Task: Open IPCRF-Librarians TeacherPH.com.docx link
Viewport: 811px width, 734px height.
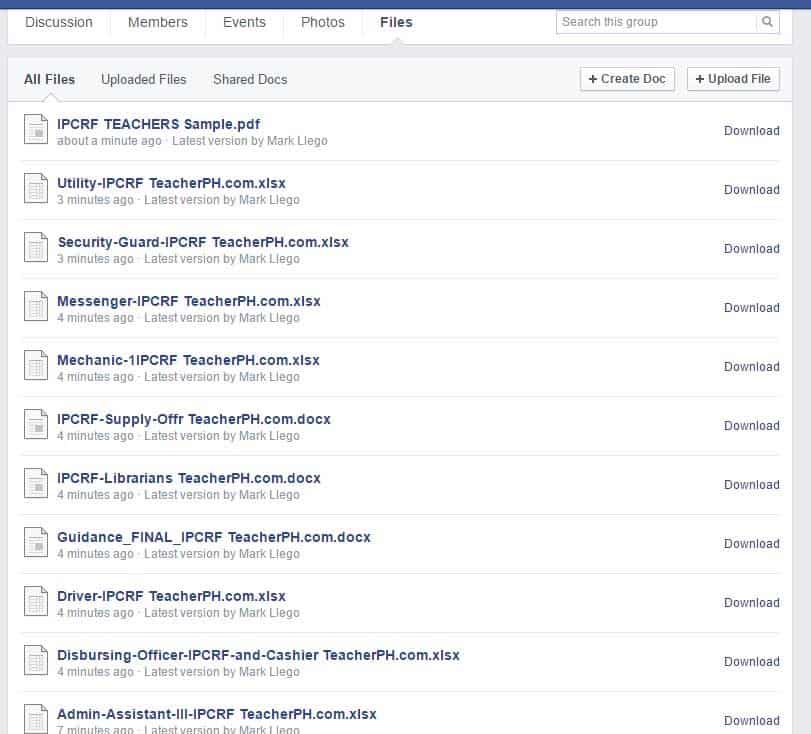Action: coord(189,478)
